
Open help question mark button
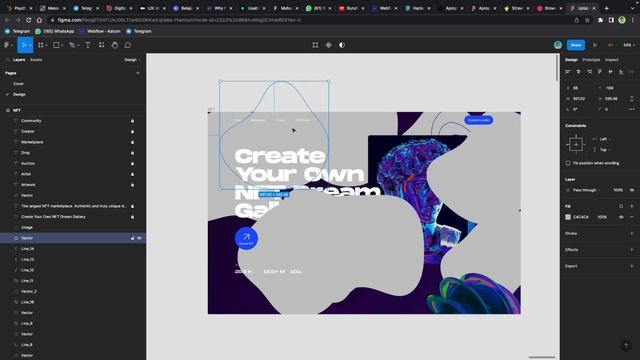pos(626,346)
